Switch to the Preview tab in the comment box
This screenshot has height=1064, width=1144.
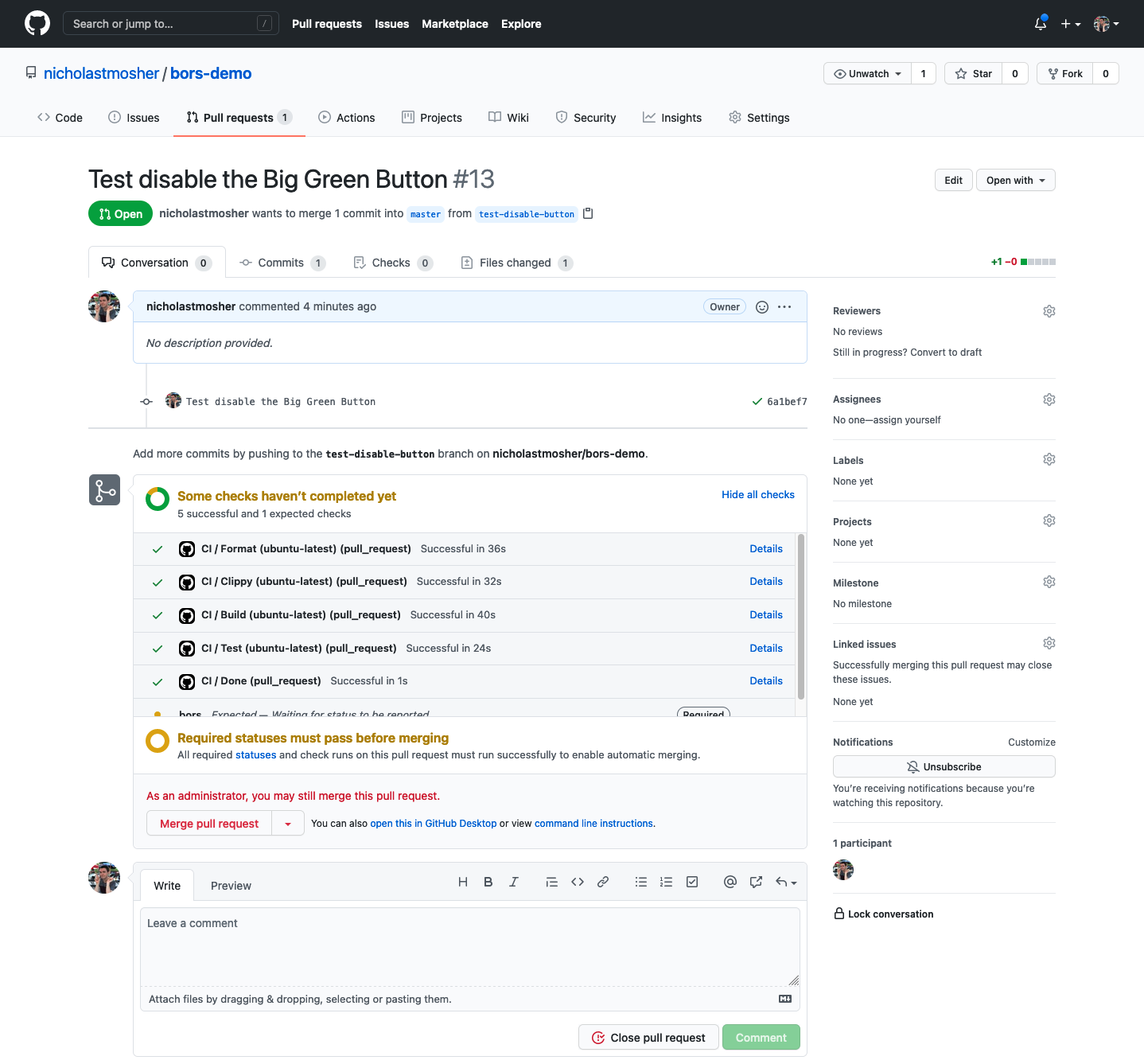[x=231, y=885]
